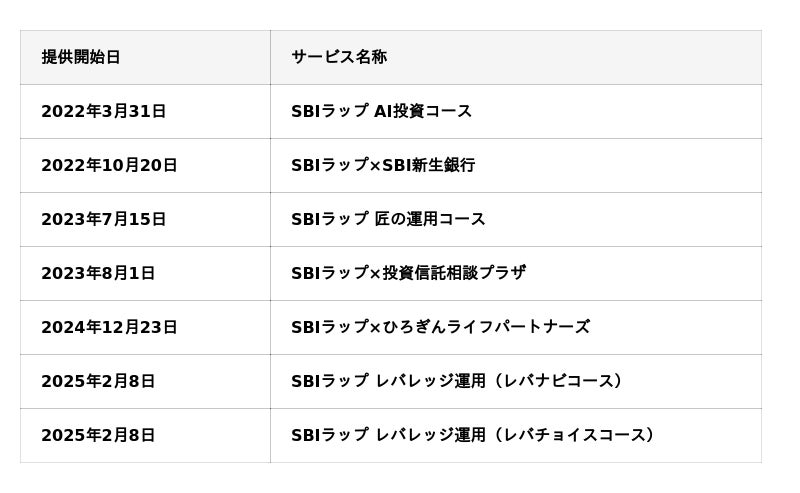Click the （レバチョイスコース） parenthetical text
This screenshot has height=493, width=800.
coord(574,435)
